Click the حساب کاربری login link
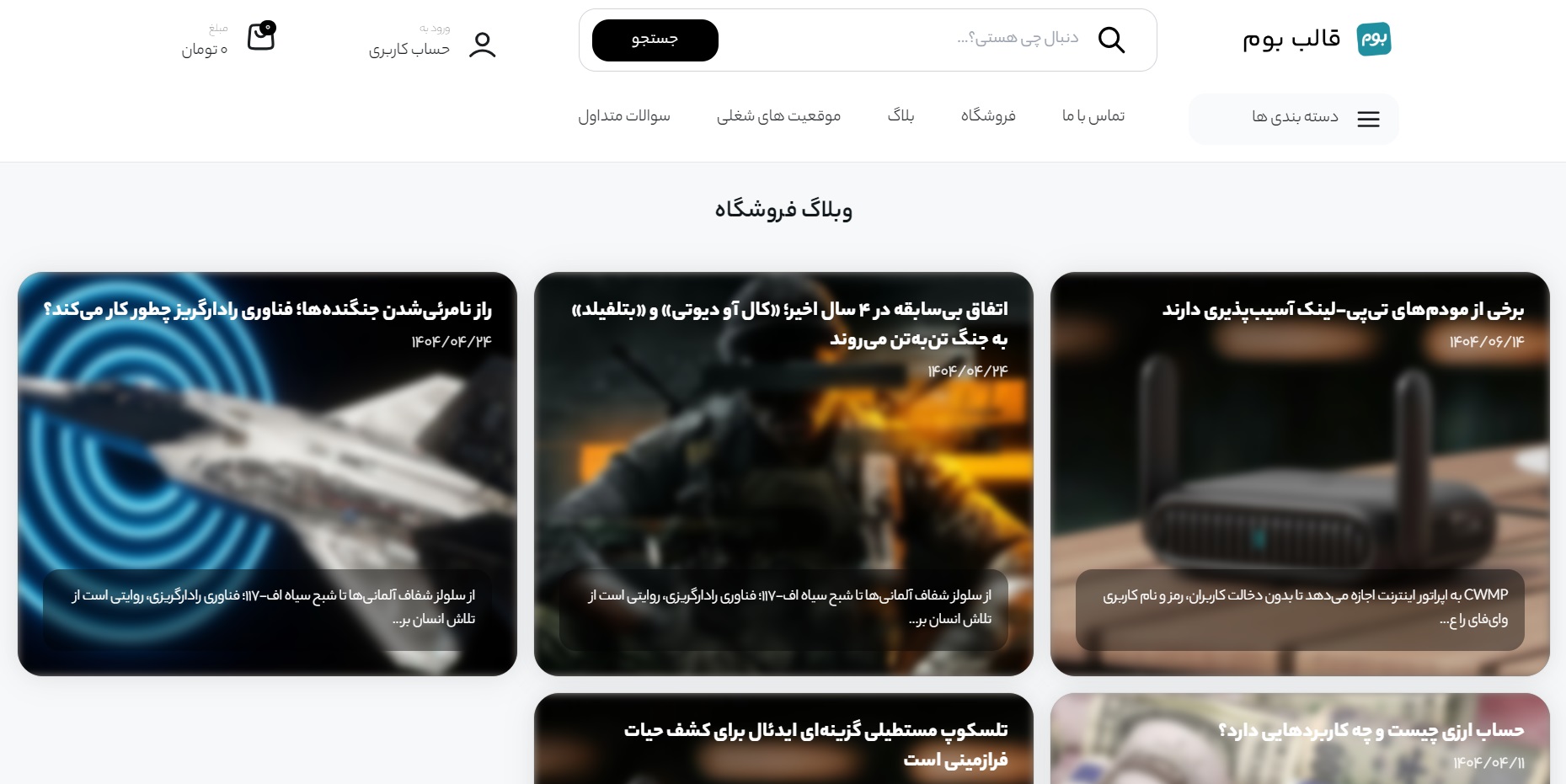The image size is (1566, 784). (409, 50)
